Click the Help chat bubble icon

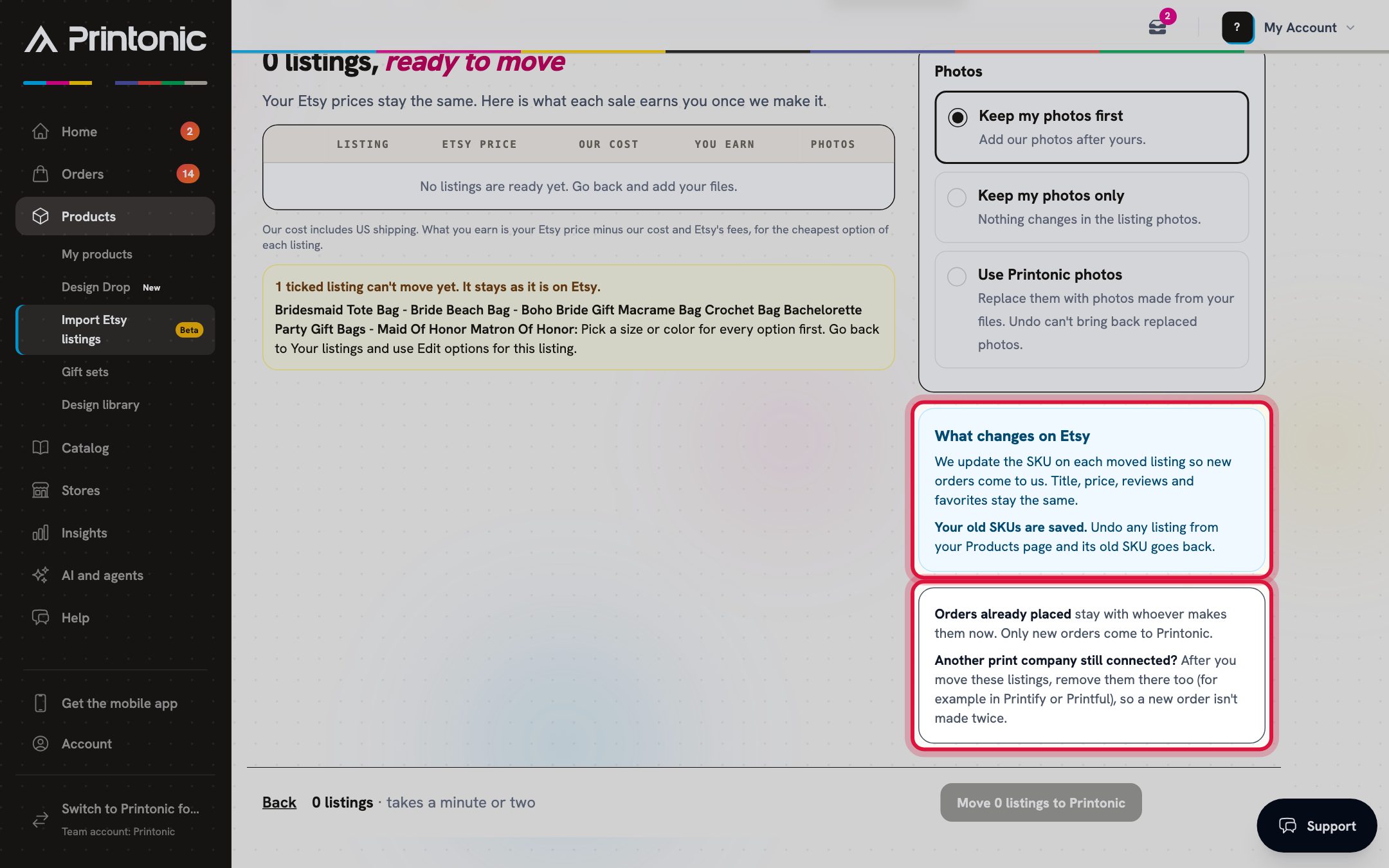point(41,617)
